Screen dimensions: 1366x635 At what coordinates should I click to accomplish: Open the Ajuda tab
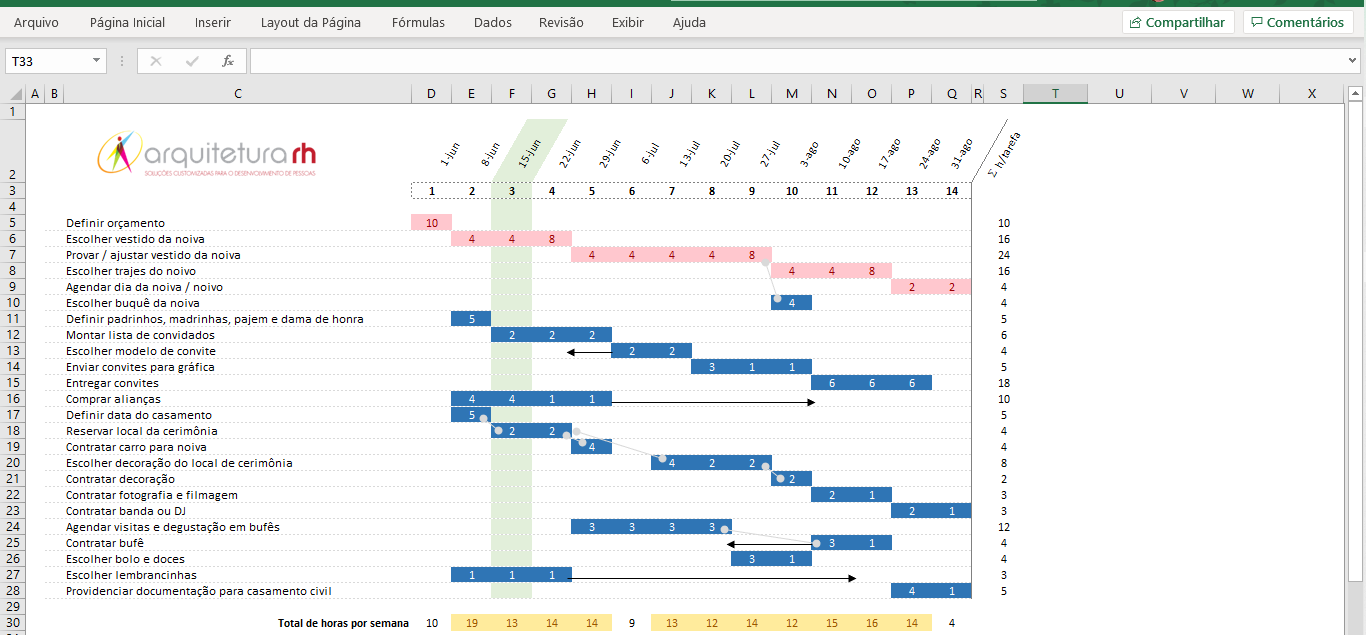(x=689, y=22)
